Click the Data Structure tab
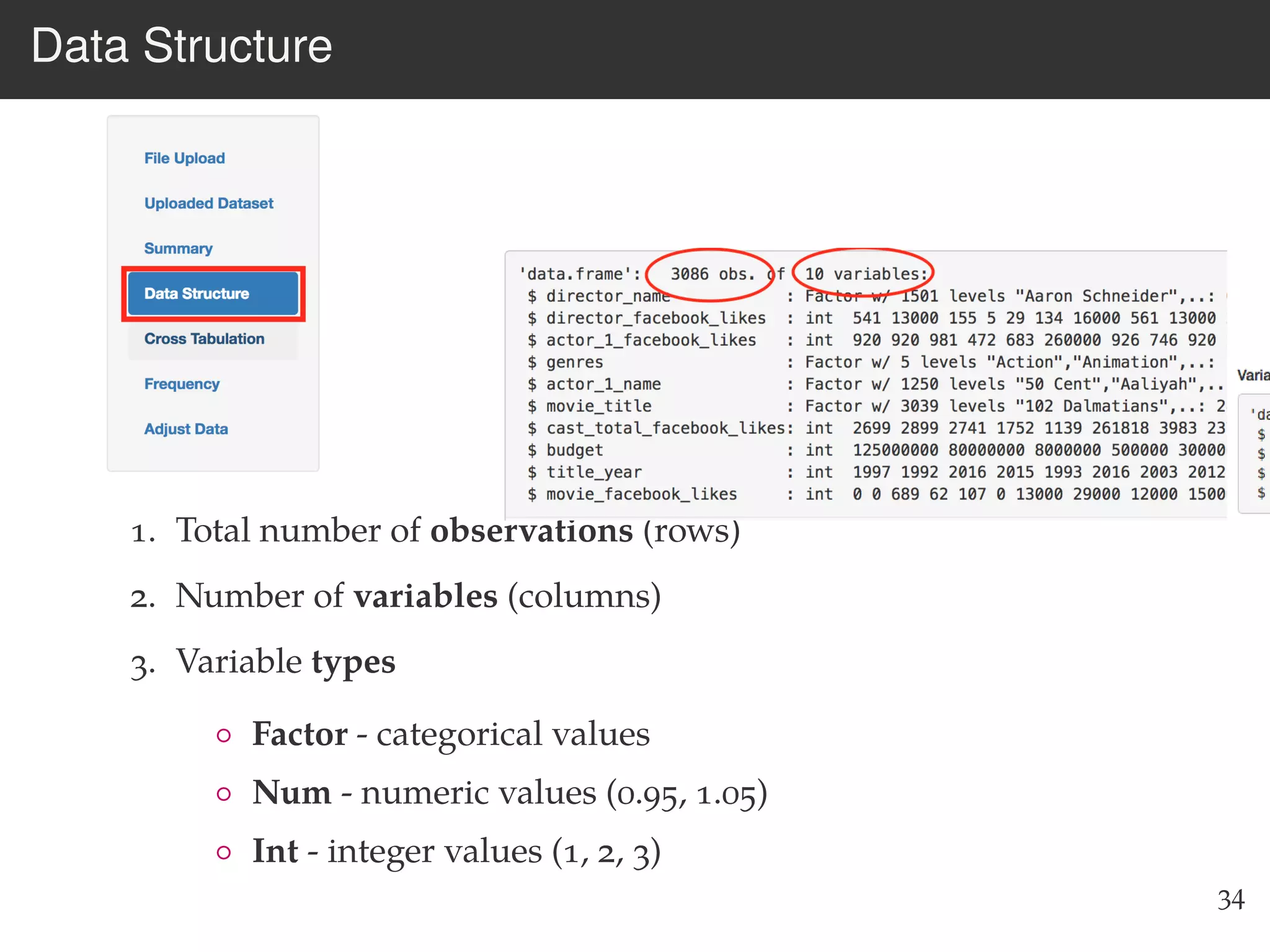This screenshot has height=952, width=1270. point(213,294)
